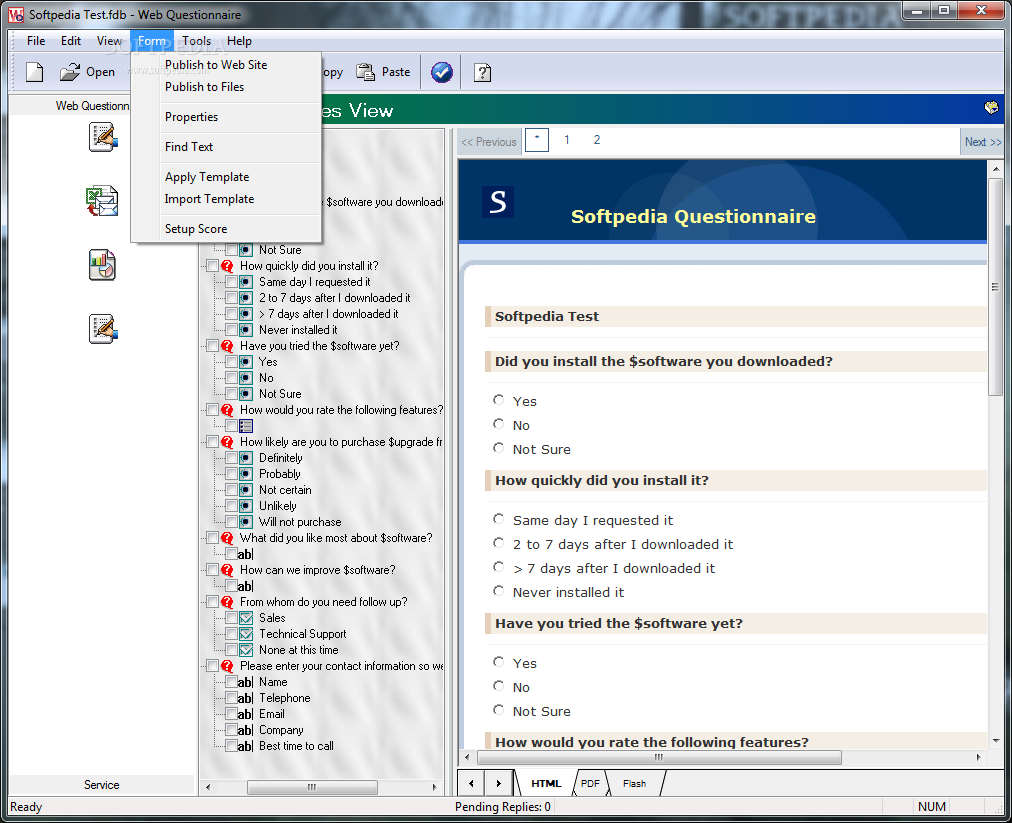Image resolution: width=1012 pixels, height=823 pixels.
Task: Click question icon for 'What did you like most'
Action: pos(227,538)
